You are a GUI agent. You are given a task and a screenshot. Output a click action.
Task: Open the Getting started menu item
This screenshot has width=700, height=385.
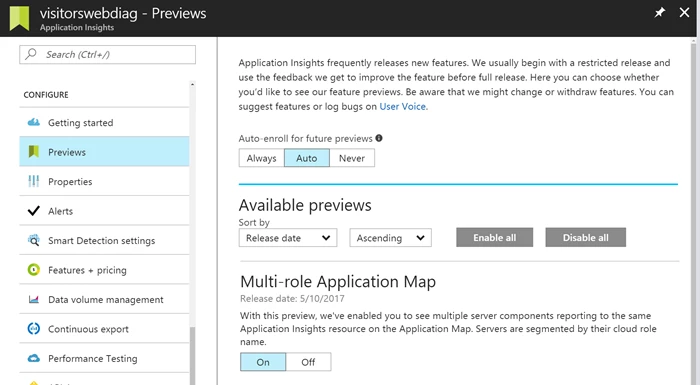pyautogui.click(x=104, y=122)
